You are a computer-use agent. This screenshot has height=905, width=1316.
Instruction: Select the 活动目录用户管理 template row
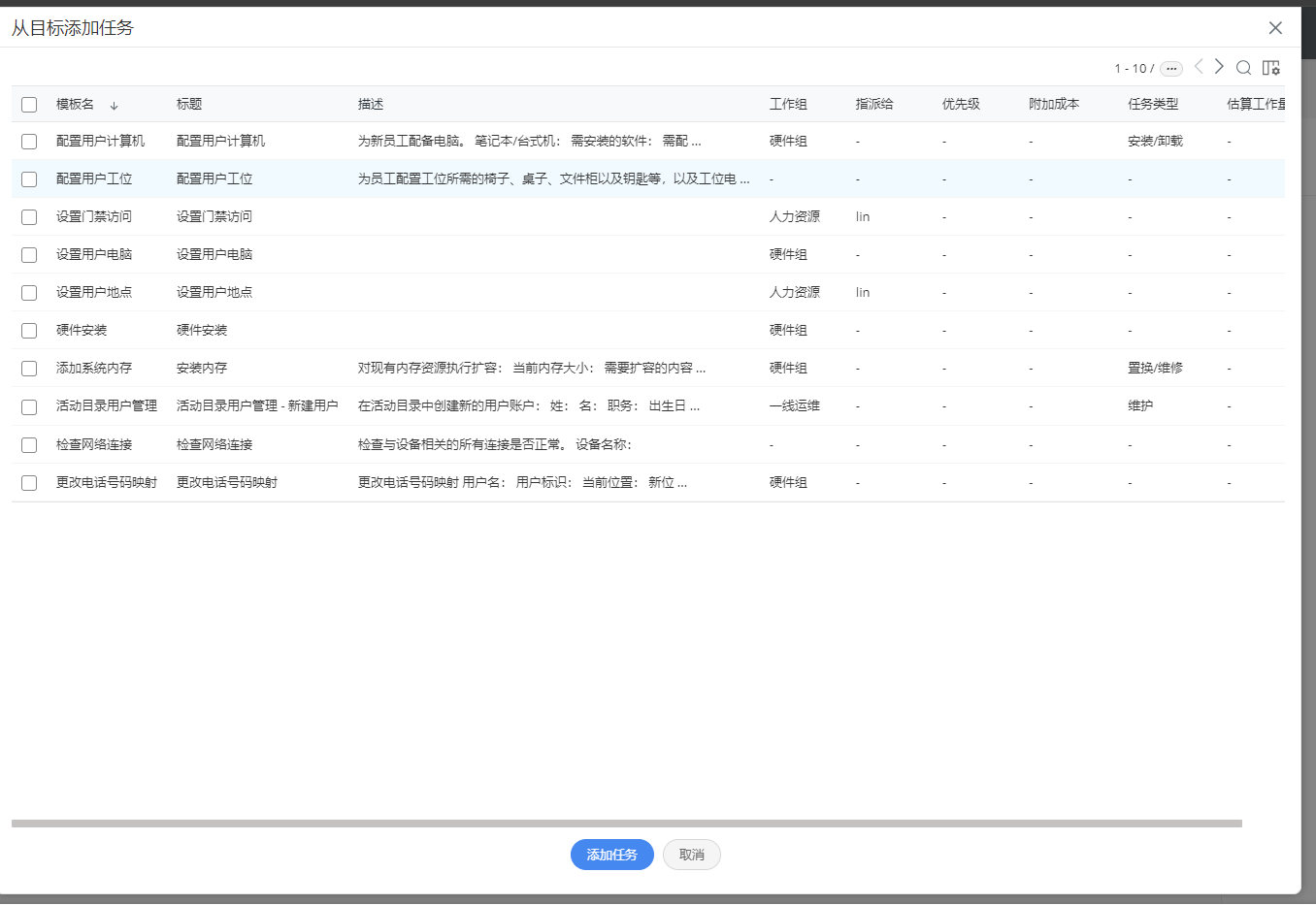coord(107,406)
